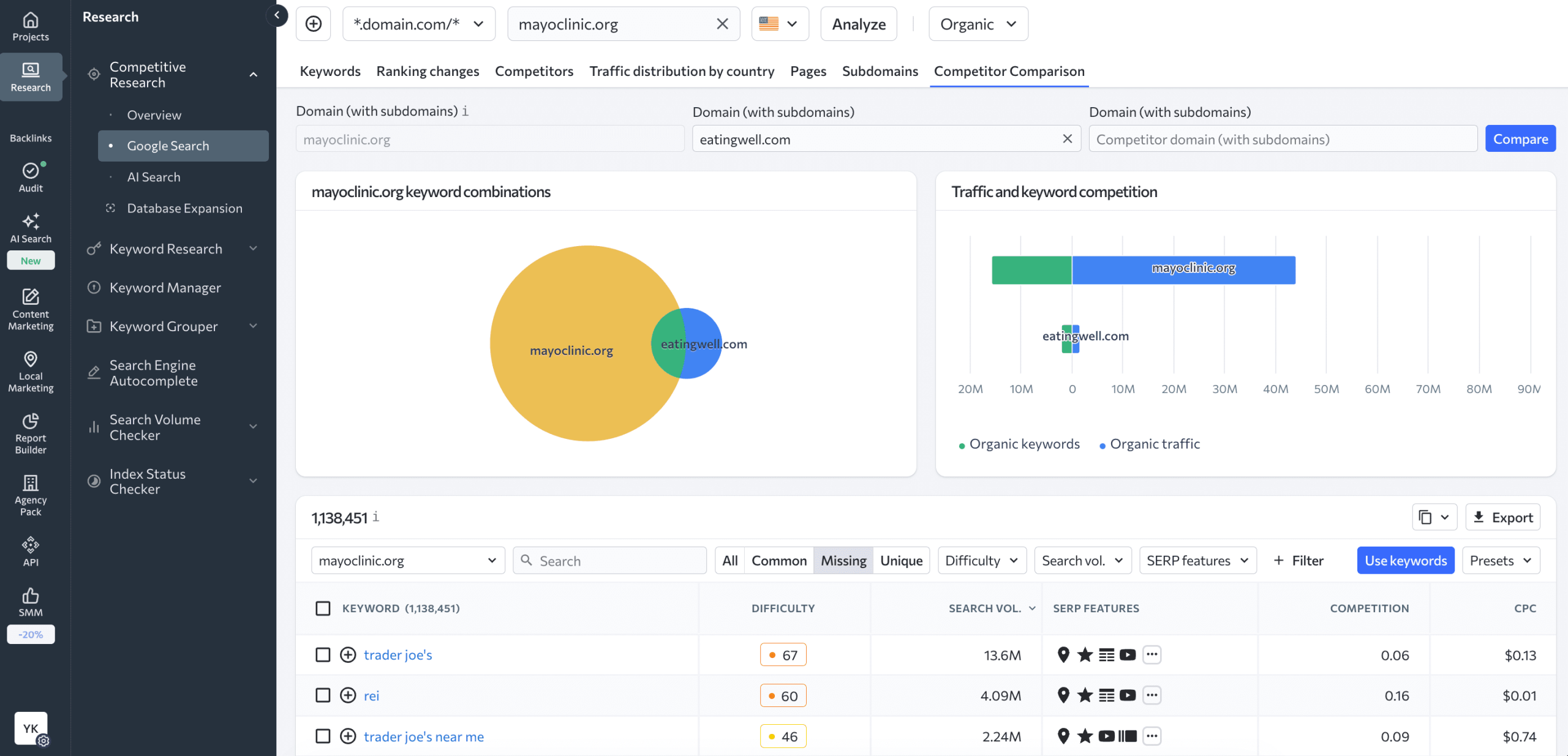The image size is (1568, 756).
Task: Click the green Organic keywords legend dot
Action: (962, 444)
